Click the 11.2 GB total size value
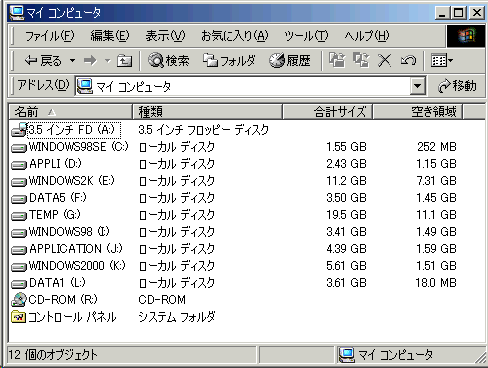 point(346,181)
